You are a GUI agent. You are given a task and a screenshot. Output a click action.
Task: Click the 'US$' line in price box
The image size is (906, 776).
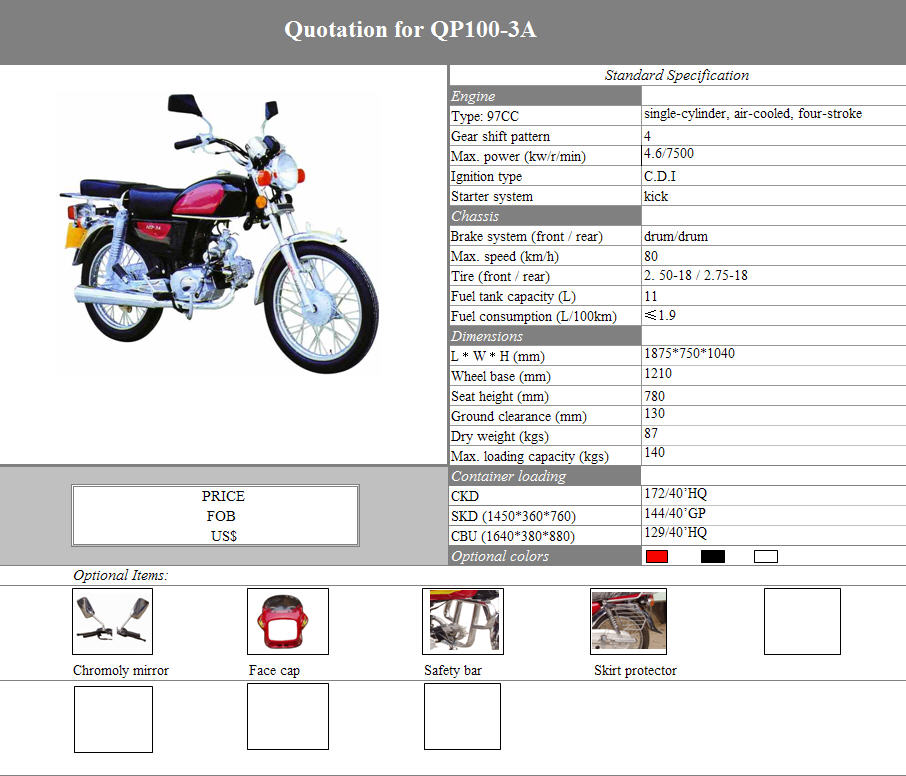(224, 536)
